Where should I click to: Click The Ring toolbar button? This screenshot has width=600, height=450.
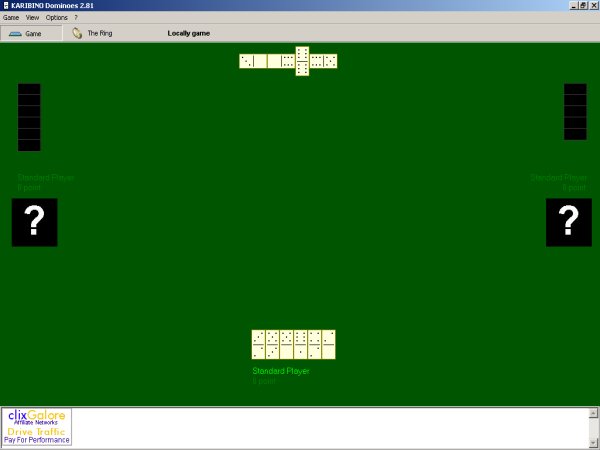click(x=92, y=33)
